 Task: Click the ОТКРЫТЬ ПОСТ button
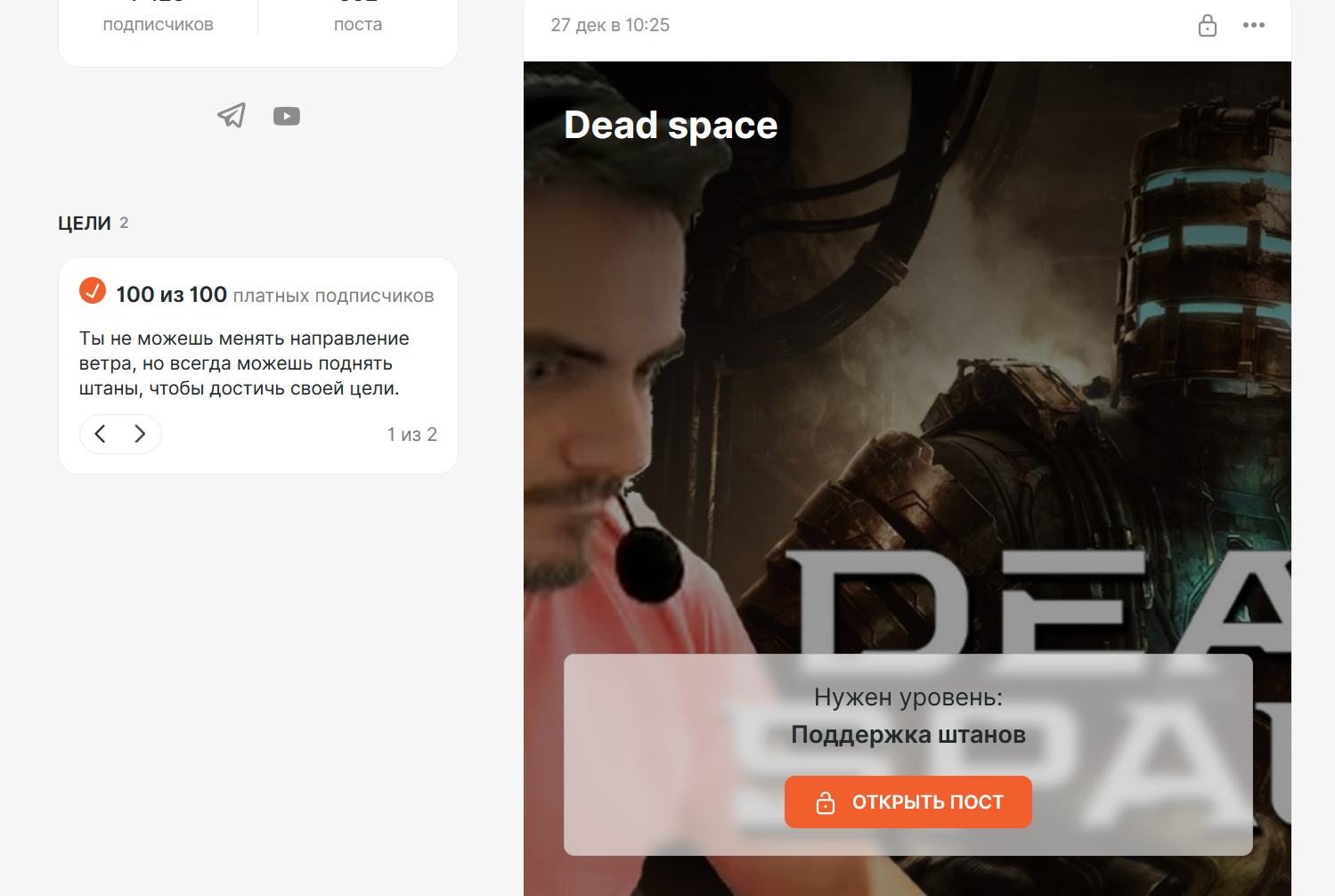(908, 802)
